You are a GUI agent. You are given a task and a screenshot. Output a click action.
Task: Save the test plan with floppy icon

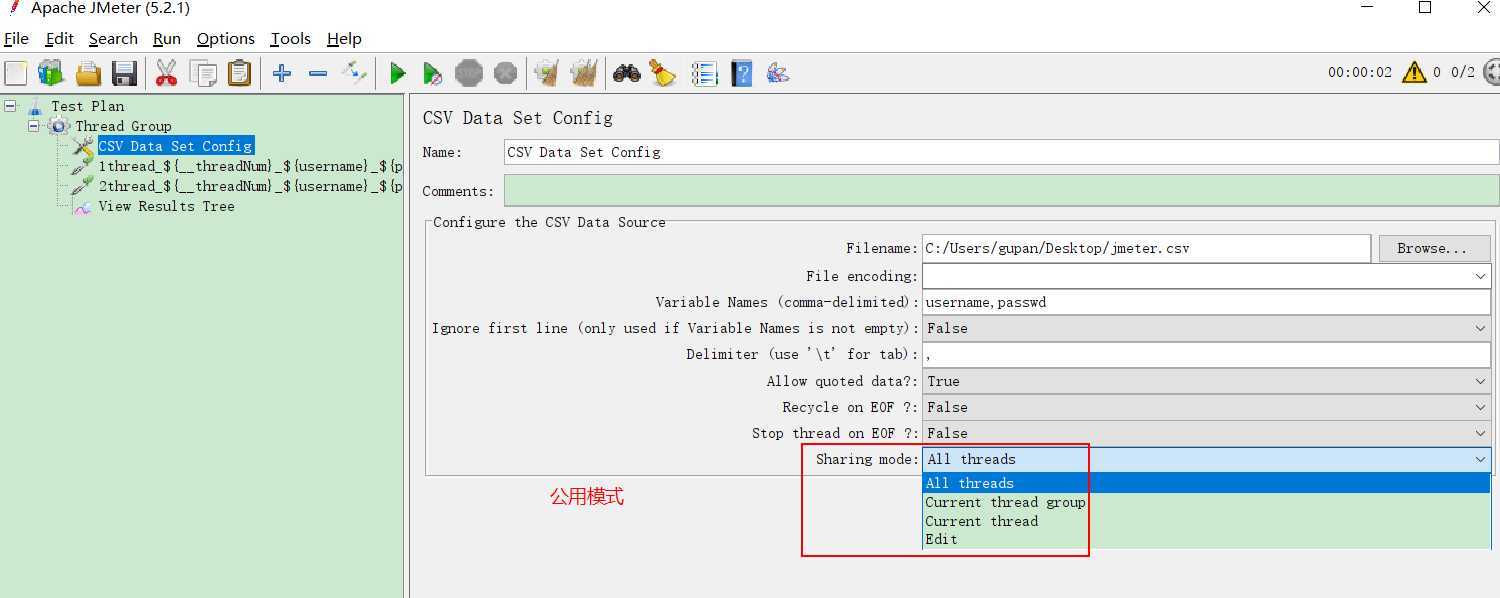click(x=124, y=73)
